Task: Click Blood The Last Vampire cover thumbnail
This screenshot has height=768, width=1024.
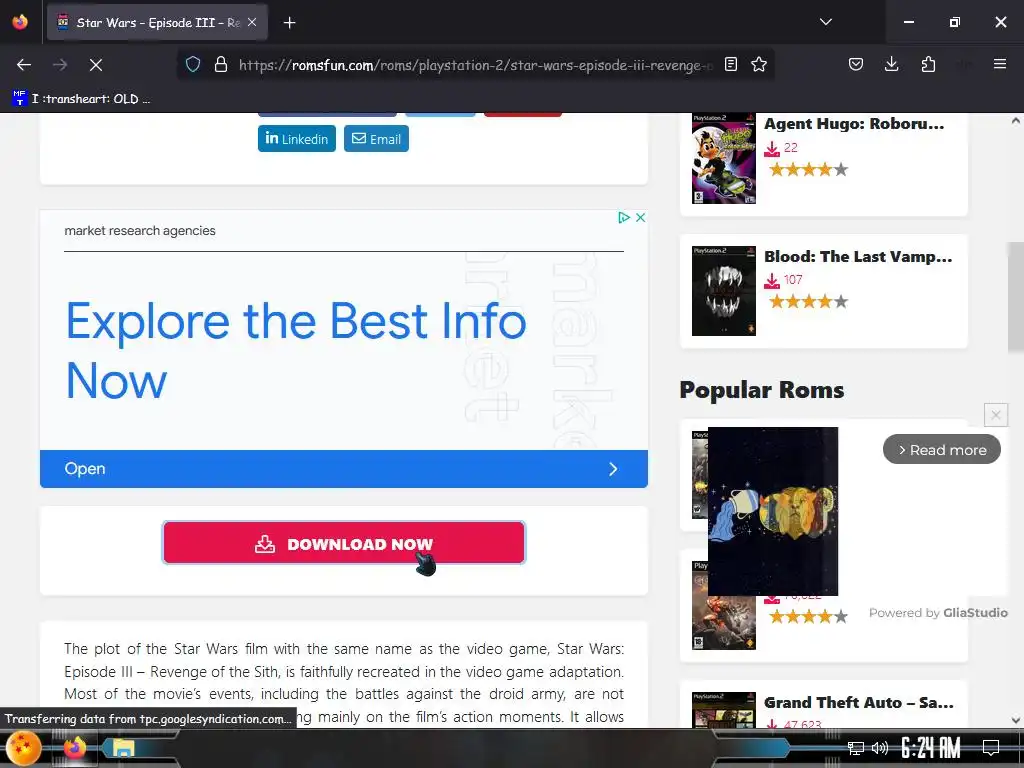Action: click(724, 291)
